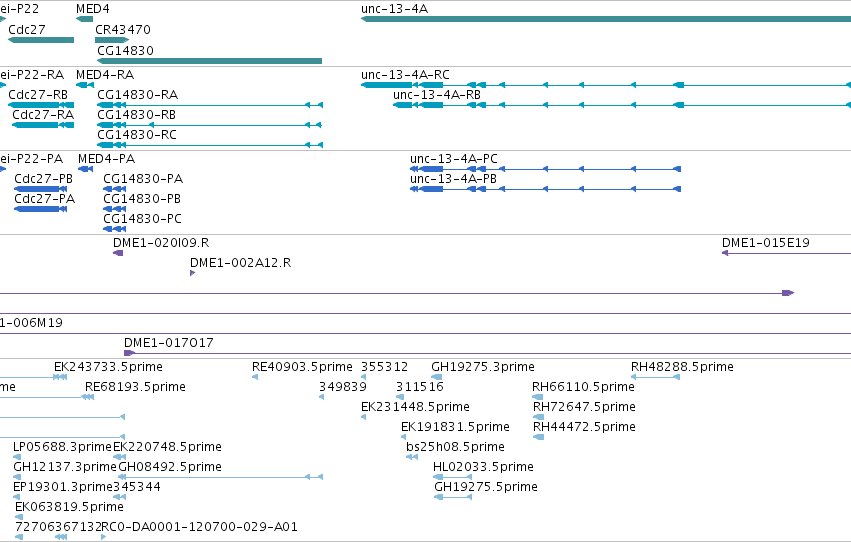Select EST HL02033.5prime label
The width and height of the screenshot is (851, 542).
(x=483, y=467)
